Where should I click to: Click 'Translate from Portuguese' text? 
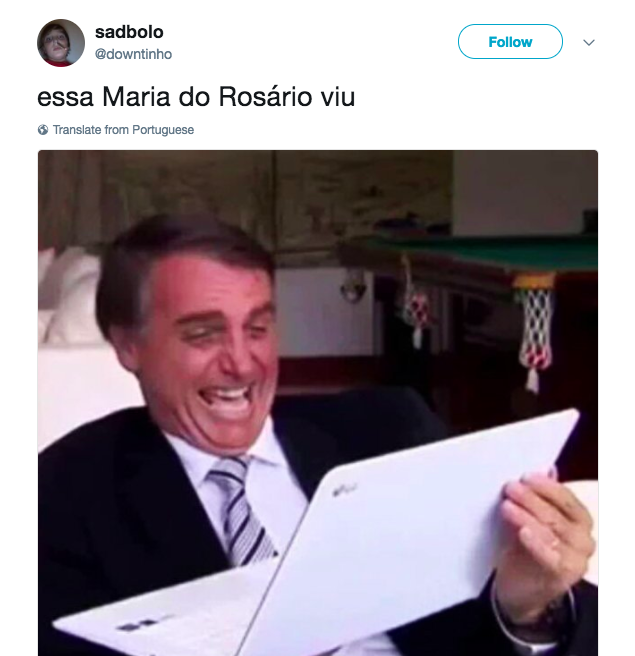point(123,130)
